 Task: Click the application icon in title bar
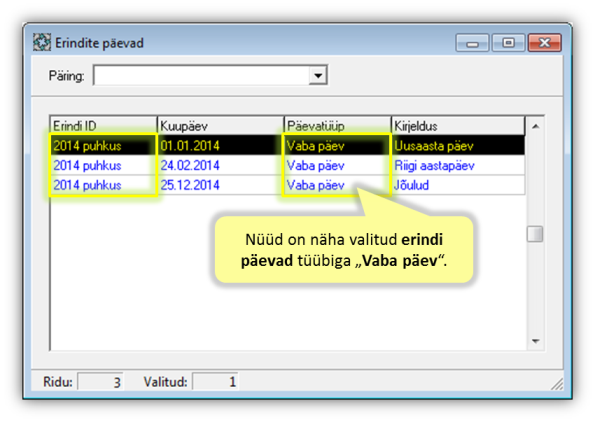(42, 42)
